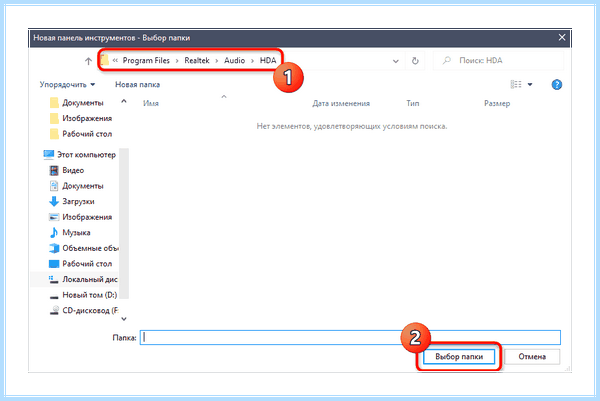Click the folder icon in address bar

click(x=105, y=60)
